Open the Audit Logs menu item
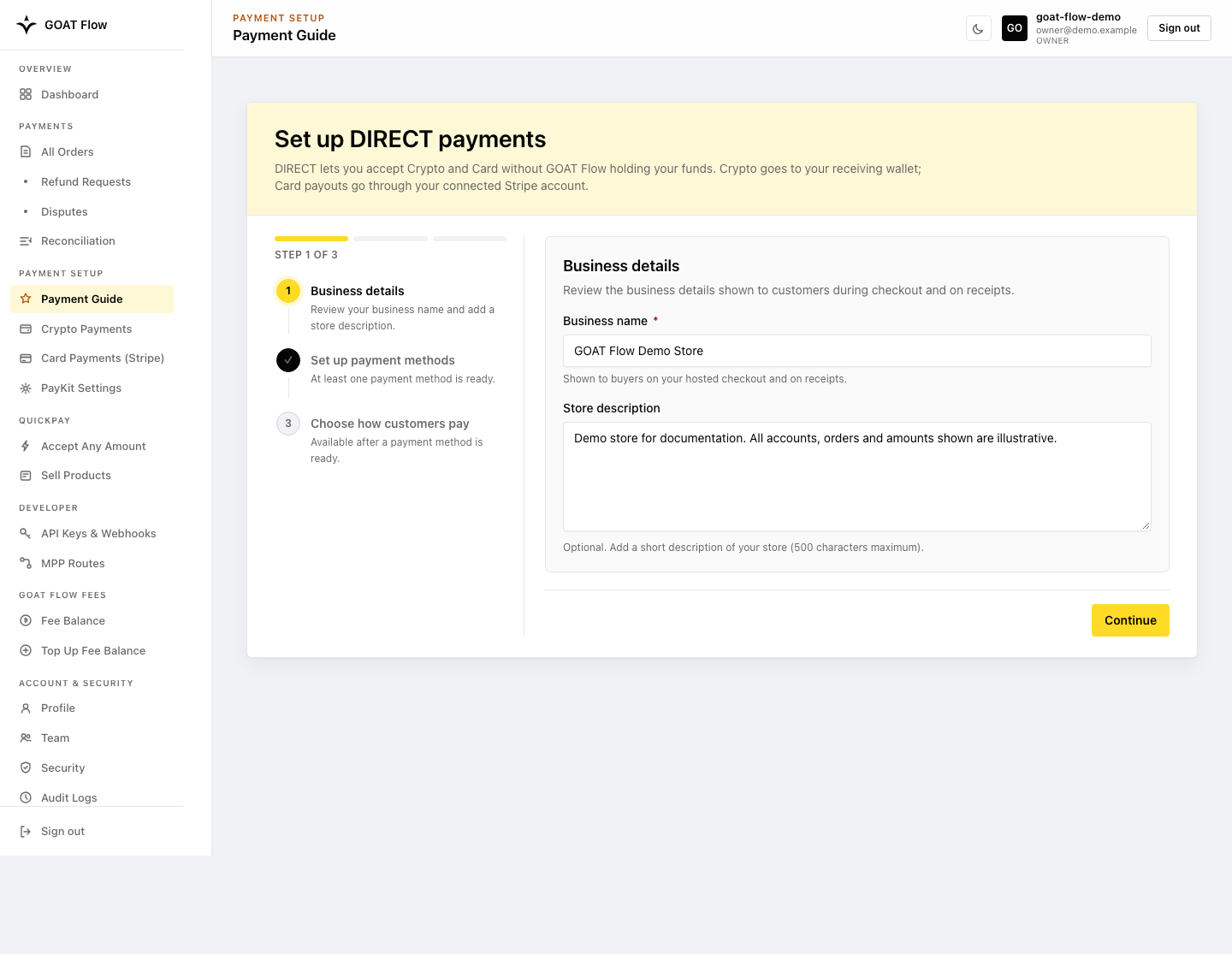Image resolution: width=1232 pixels, height=954 pixels. [92, 797]
